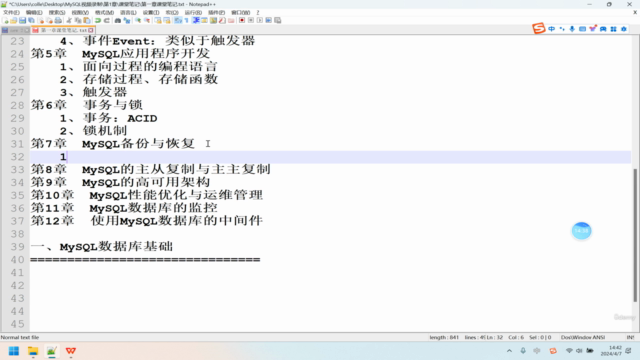Place cursor on line 32 after 1

67,157
